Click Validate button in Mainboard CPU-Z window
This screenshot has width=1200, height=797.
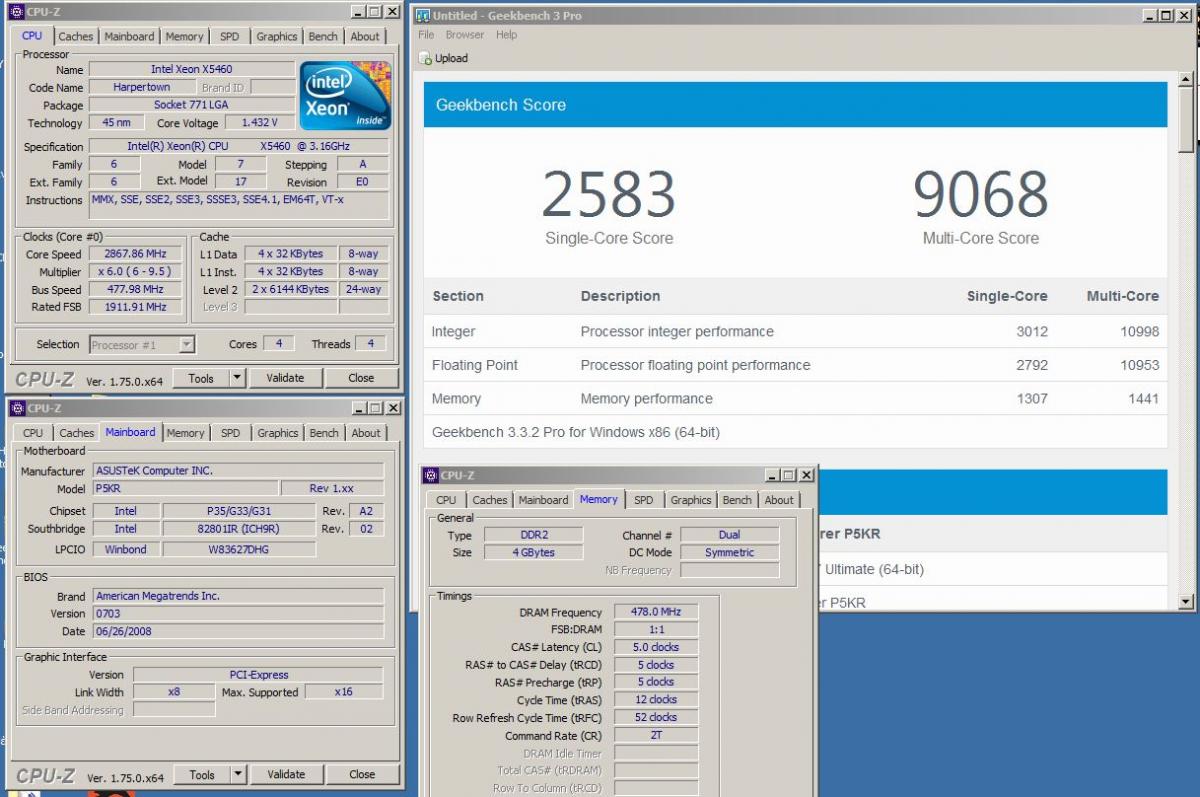coord(286,774)
